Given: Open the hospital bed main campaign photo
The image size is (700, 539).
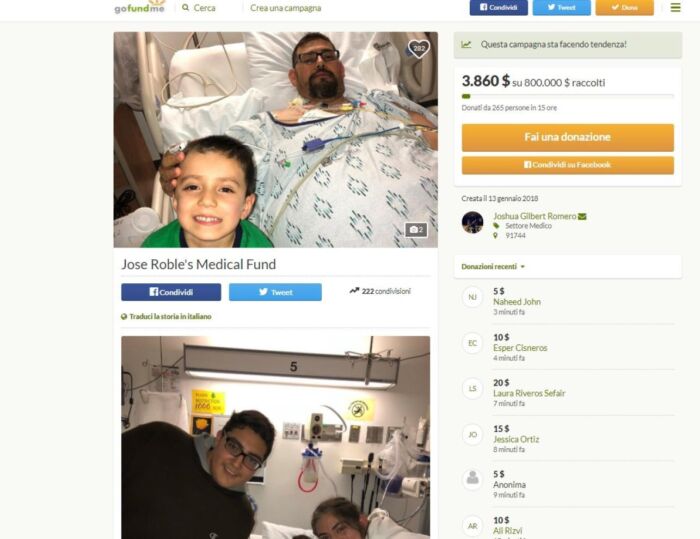Looking at the screenshot, I should (275, 140).
